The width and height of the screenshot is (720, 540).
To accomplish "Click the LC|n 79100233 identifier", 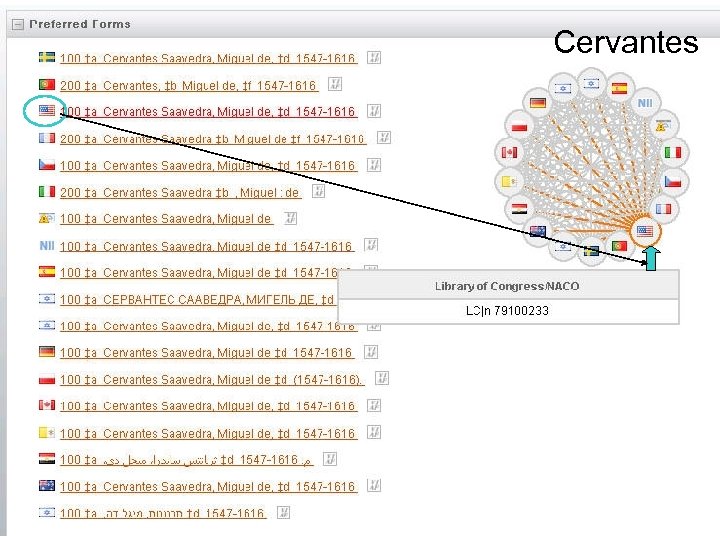I will pos(507,311).
